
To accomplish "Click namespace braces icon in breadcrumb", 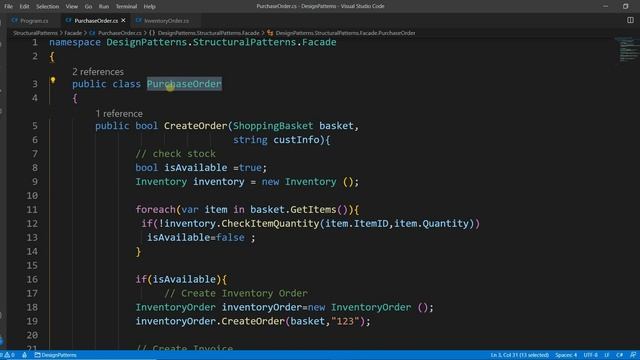I will 152,33.
